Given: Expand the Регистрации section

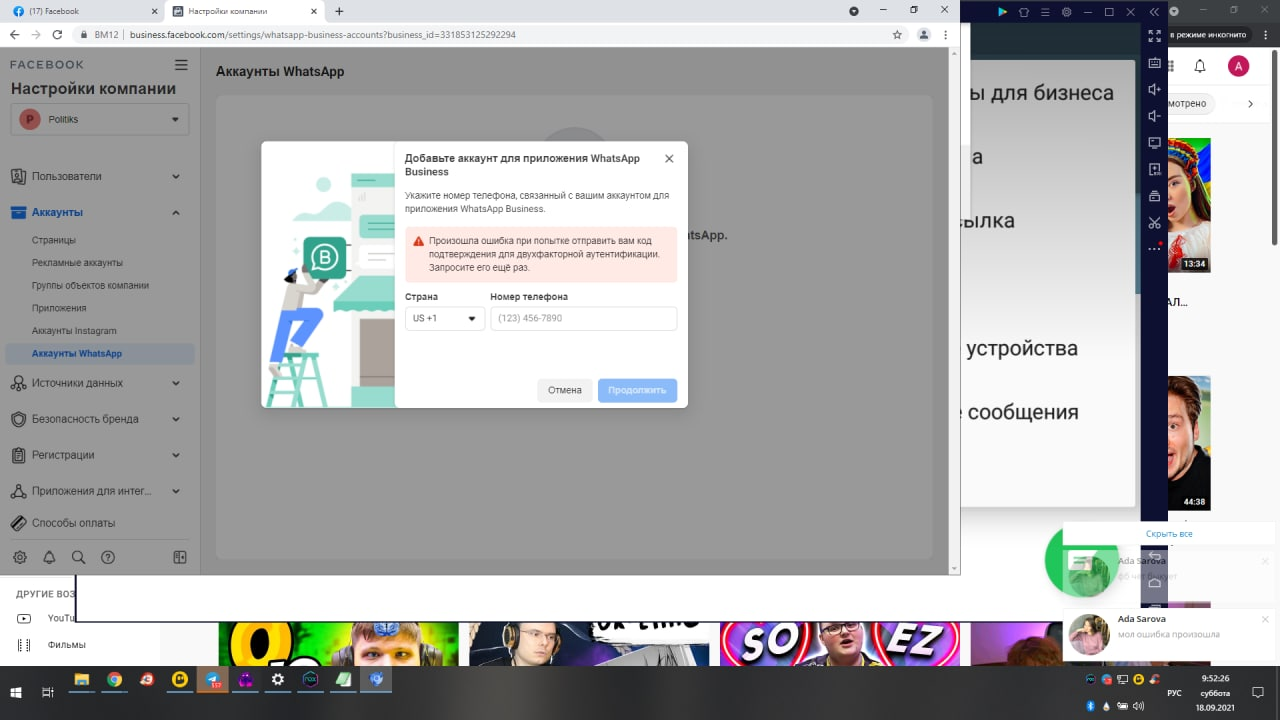Looking at the screenshot, I should [x=97, y=455].
